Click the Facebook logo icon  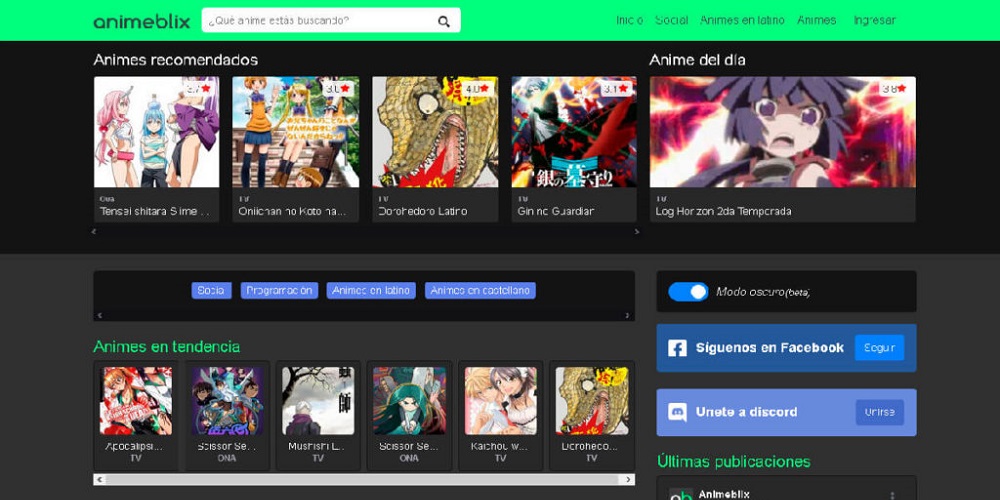point(677,348)
